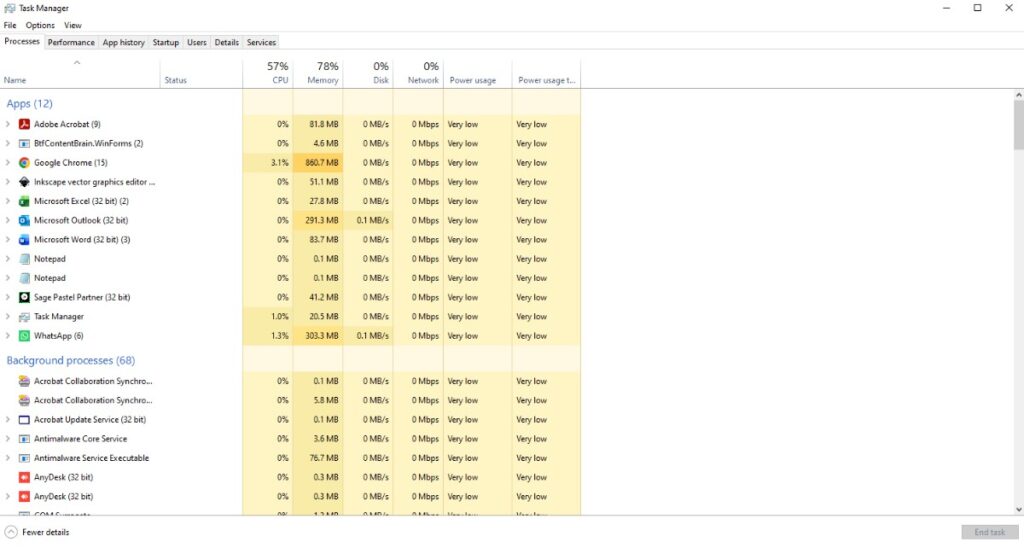Open the File menu
Viewport: 1024px width, 548px height.
pyautogui.click(x=10, y=25)
